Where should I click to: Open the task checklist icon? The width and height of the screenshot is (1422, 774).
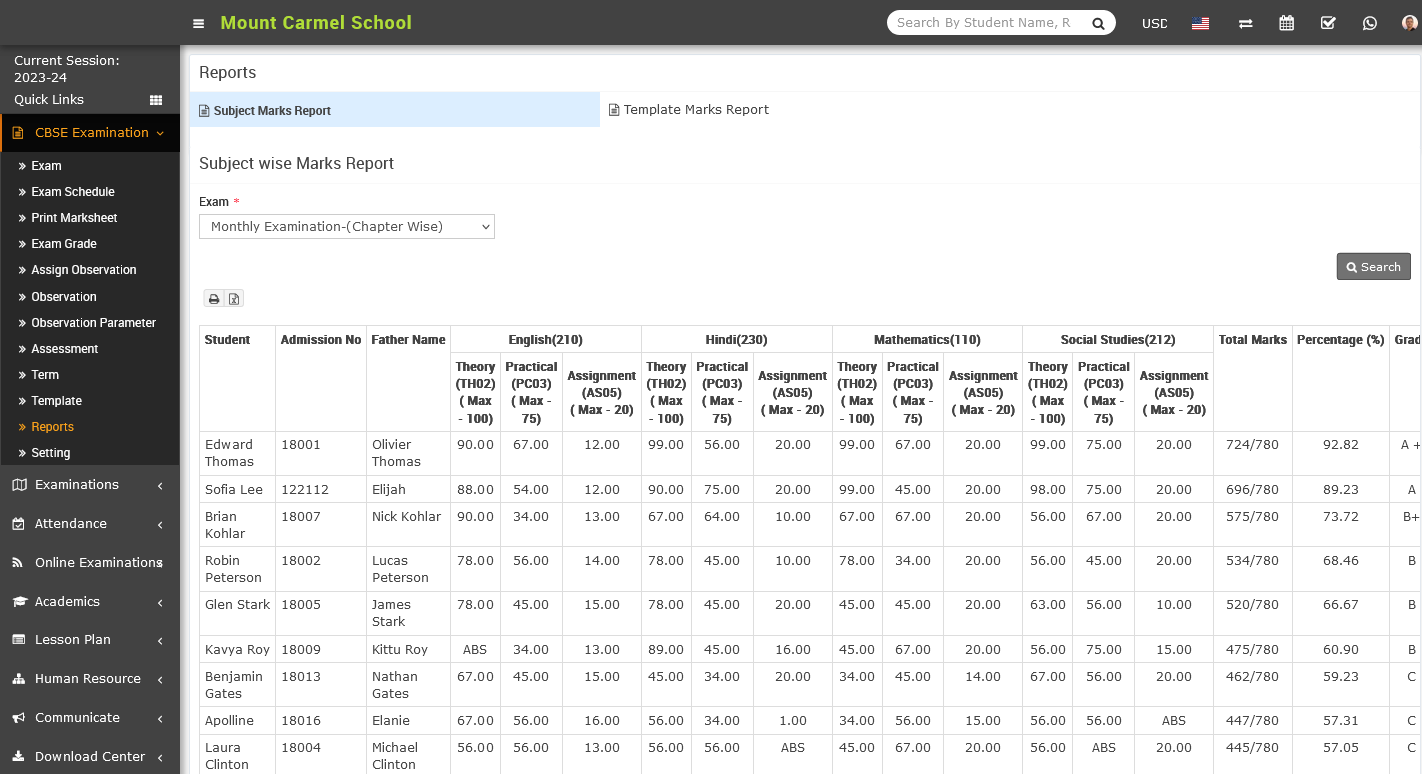click(1328, 23)
